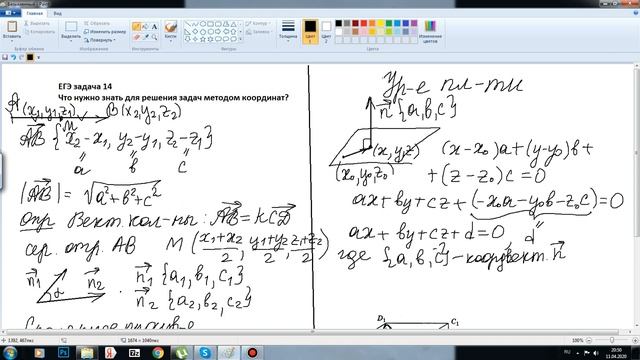Screen dimensions: 640x360
Task: Choose the Oval shape in shapes gallery
Action: click(x=203, y=24)
